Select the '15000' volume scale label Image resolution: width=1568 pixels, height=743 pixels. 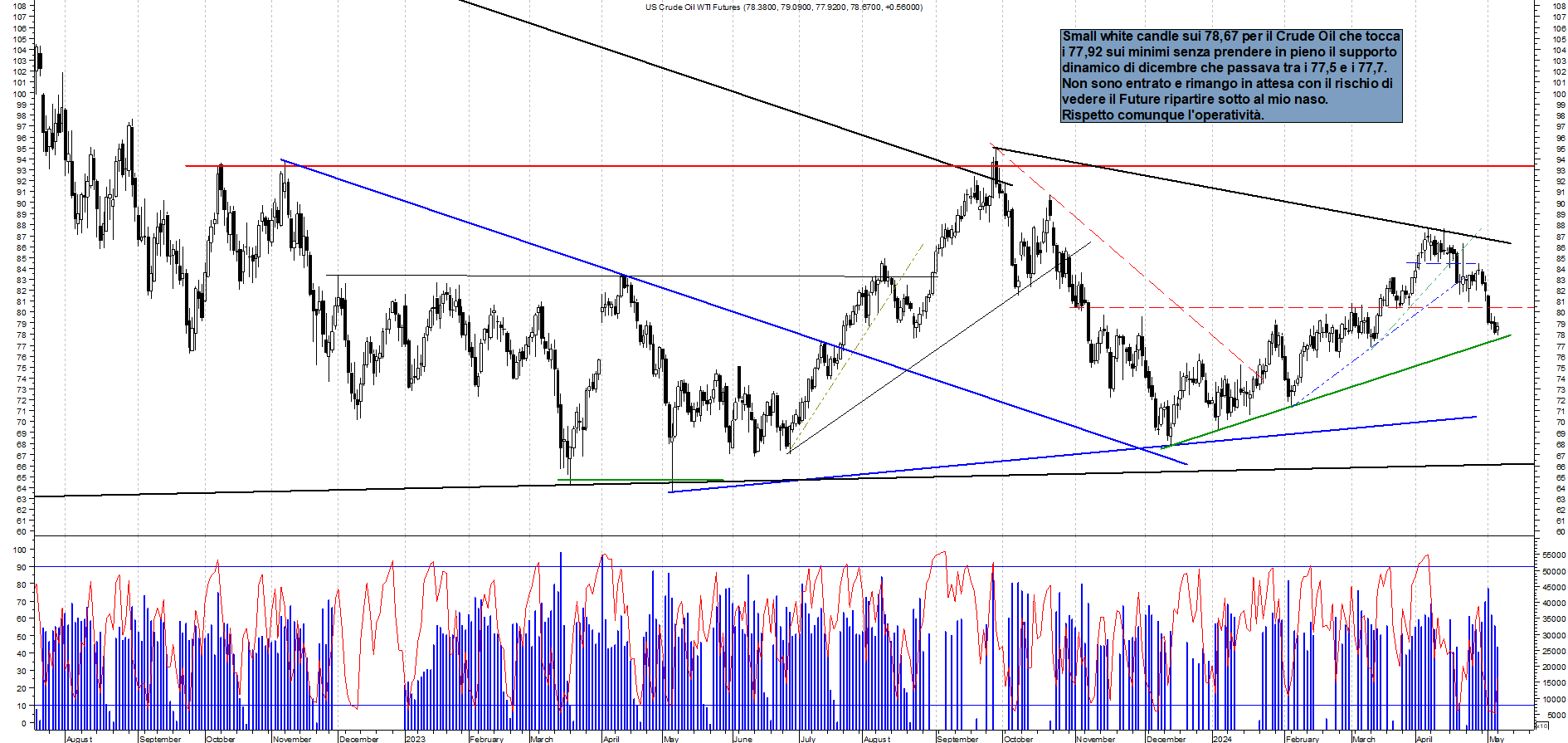tap(1553, 683)
